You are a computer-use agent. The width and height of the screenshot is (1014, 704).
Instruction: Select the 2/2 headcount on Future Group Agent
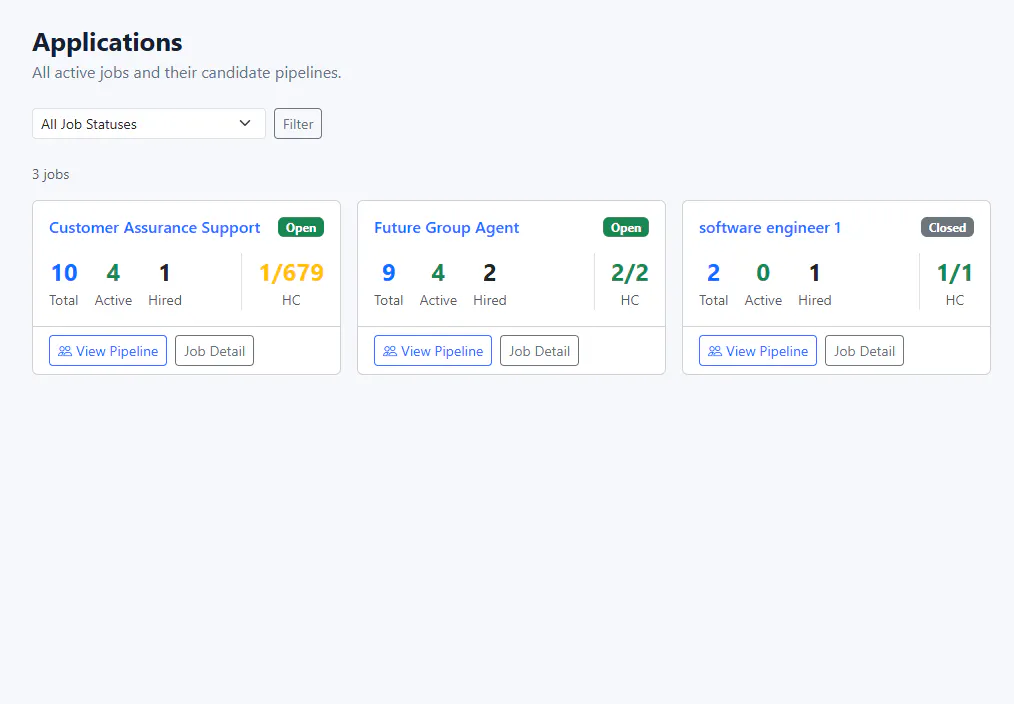tap(630, 273)
